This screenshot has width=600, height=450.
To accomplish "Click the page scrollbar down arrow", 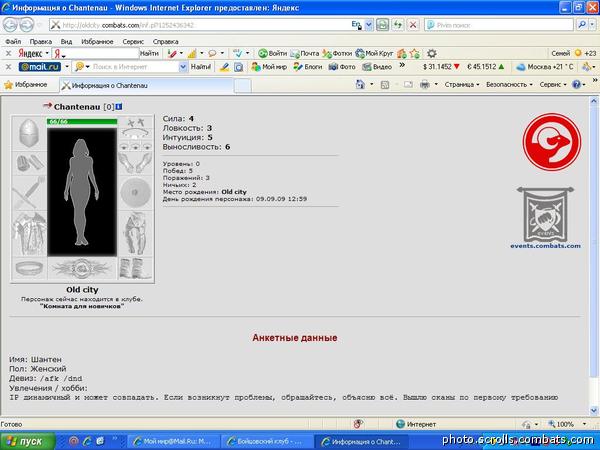I will click(594, 411).
